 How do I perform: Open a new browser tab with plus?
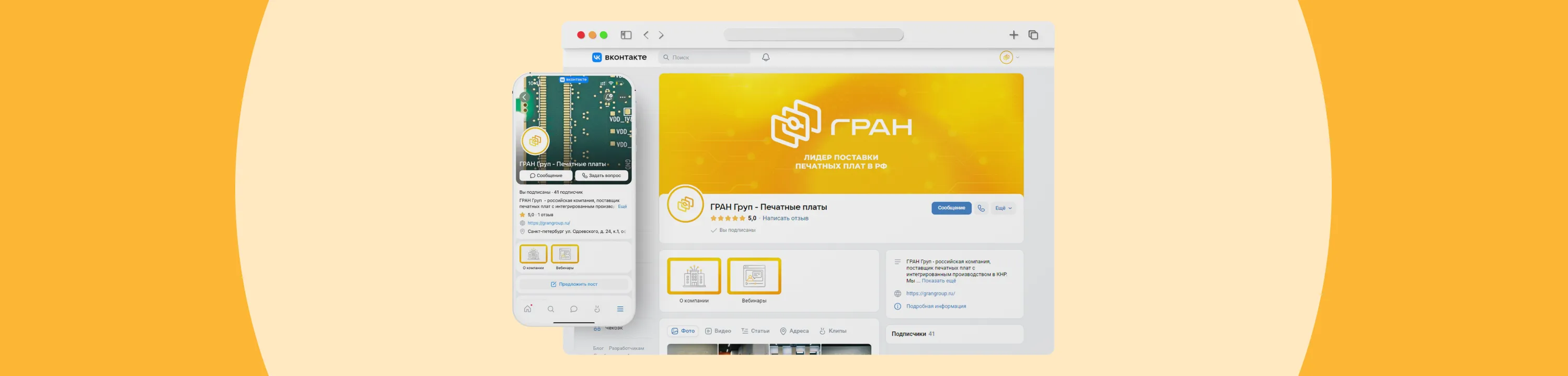pyautogui.click(x=1013, y=36)
